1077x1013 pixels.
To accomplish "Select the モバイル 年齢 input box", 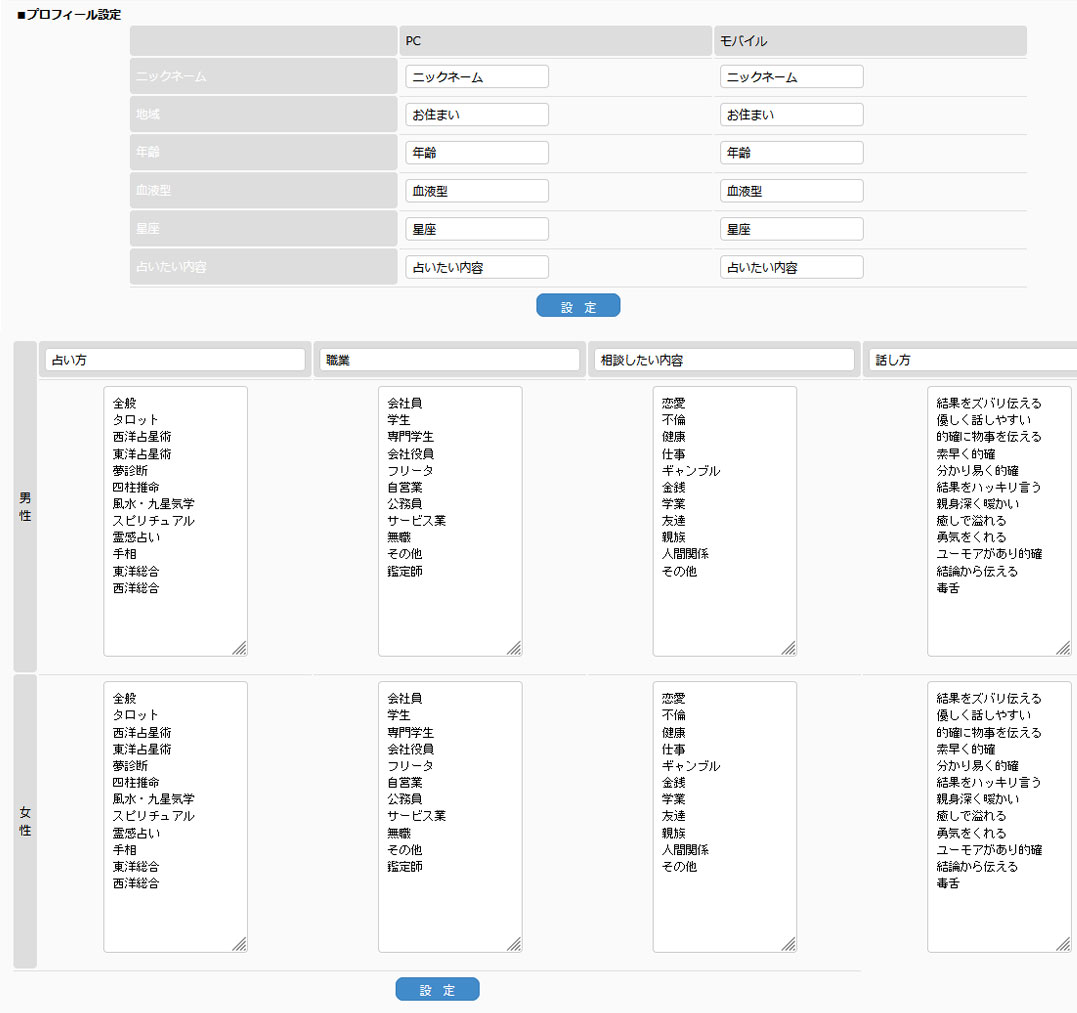I will [791, 153].
